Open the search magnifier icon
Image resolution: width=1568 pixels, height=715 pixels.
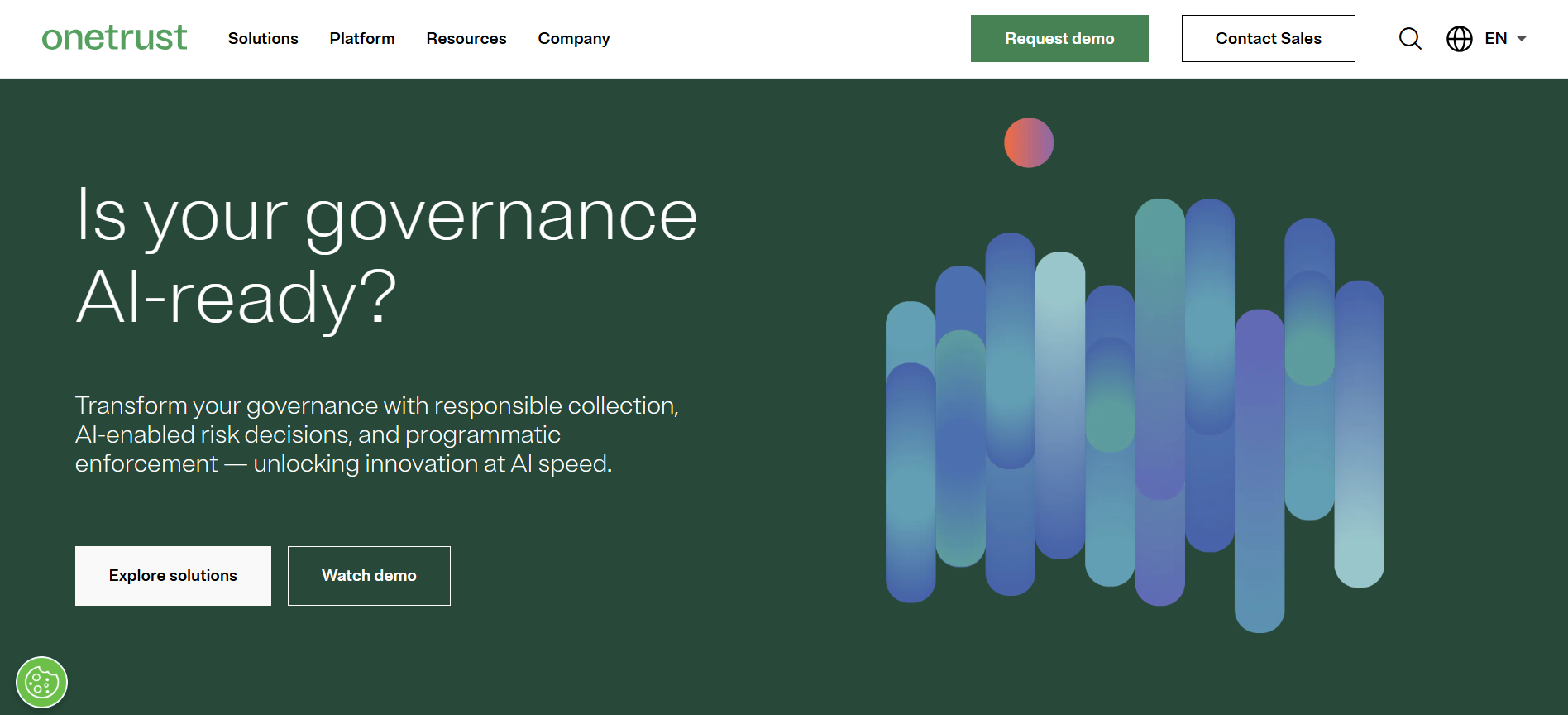(x=1410, y=38)
